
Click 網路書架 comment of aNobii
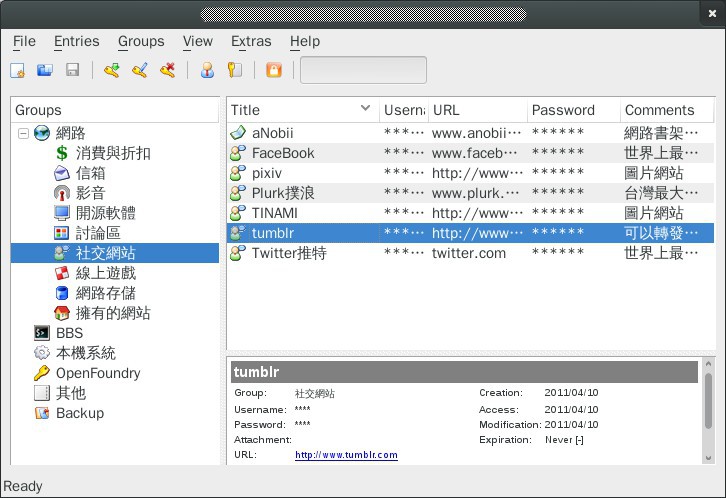click(x=661, y=133)
